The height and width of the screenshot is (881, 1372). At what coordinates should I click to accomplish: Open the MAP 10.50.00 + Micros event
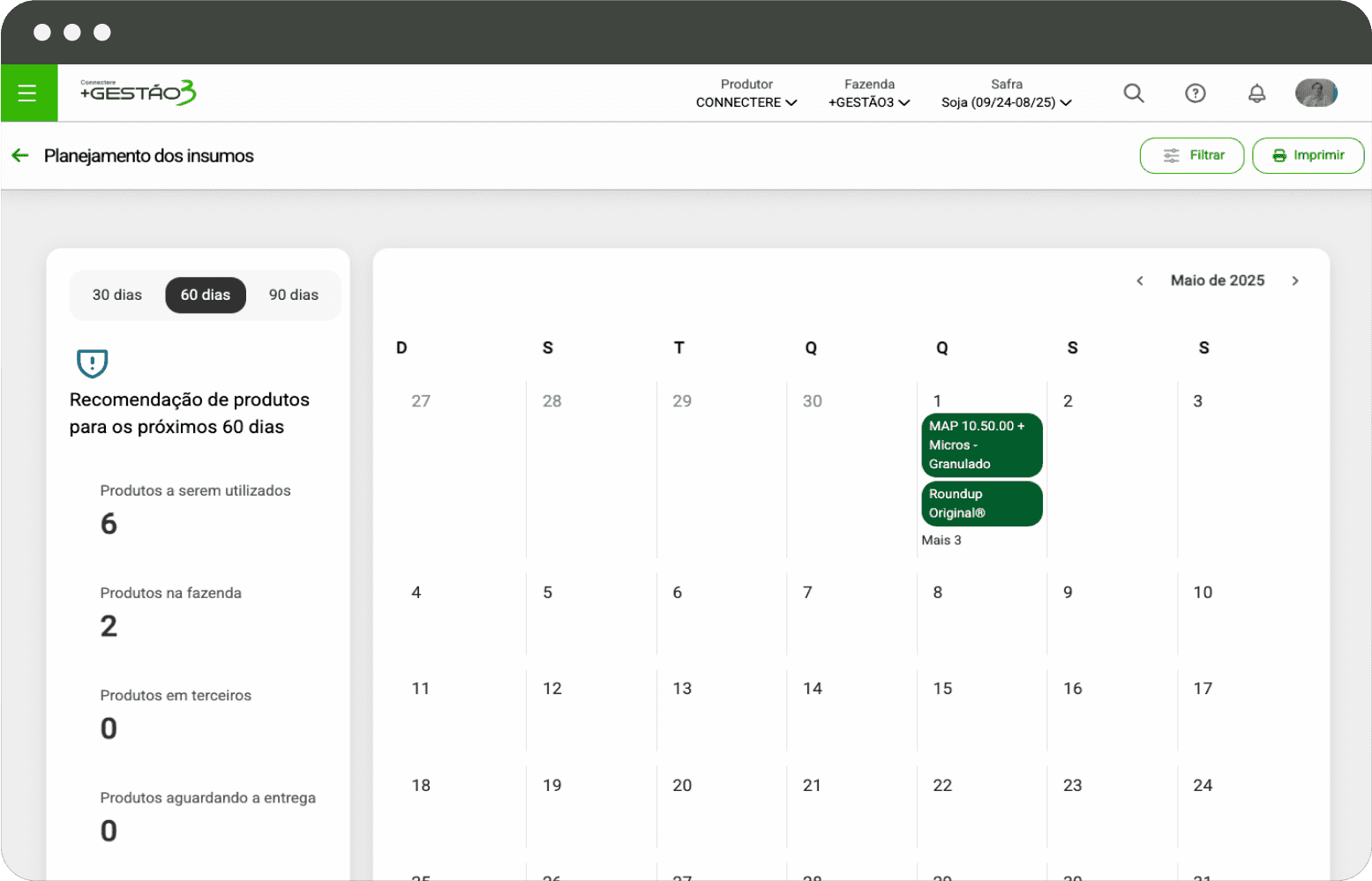[981, 445]
